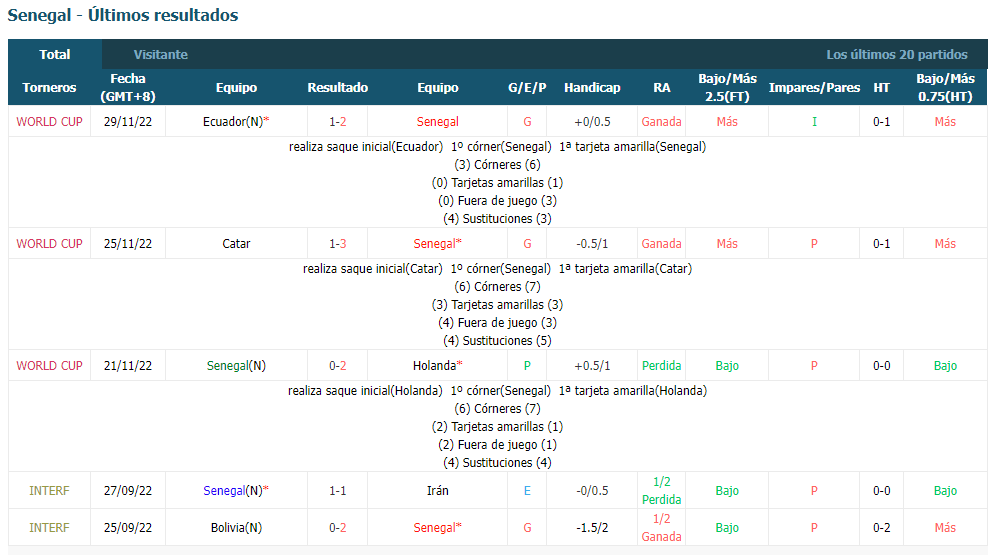Click the Bajo/Más 2.5(FT) column header
Screen dimensions: 997x555
pos(727,88)
